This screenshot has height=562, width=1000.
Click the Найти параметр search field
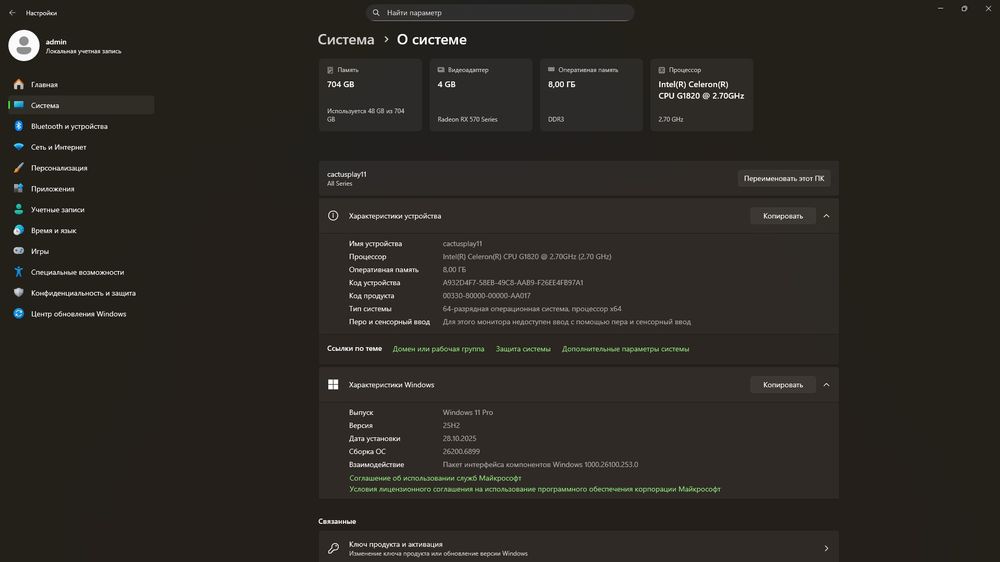click(x=500, y=13)
